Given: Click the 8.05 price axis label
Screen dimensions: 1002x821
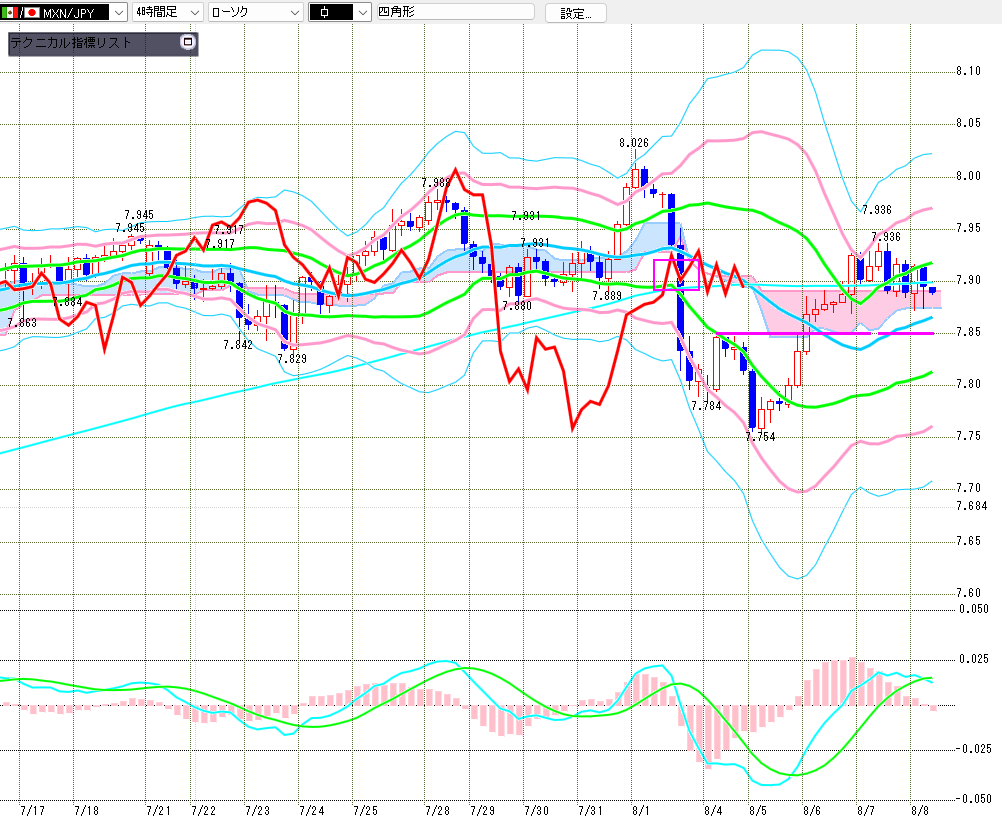Looking at the screenshot, I should click(968, 123).
